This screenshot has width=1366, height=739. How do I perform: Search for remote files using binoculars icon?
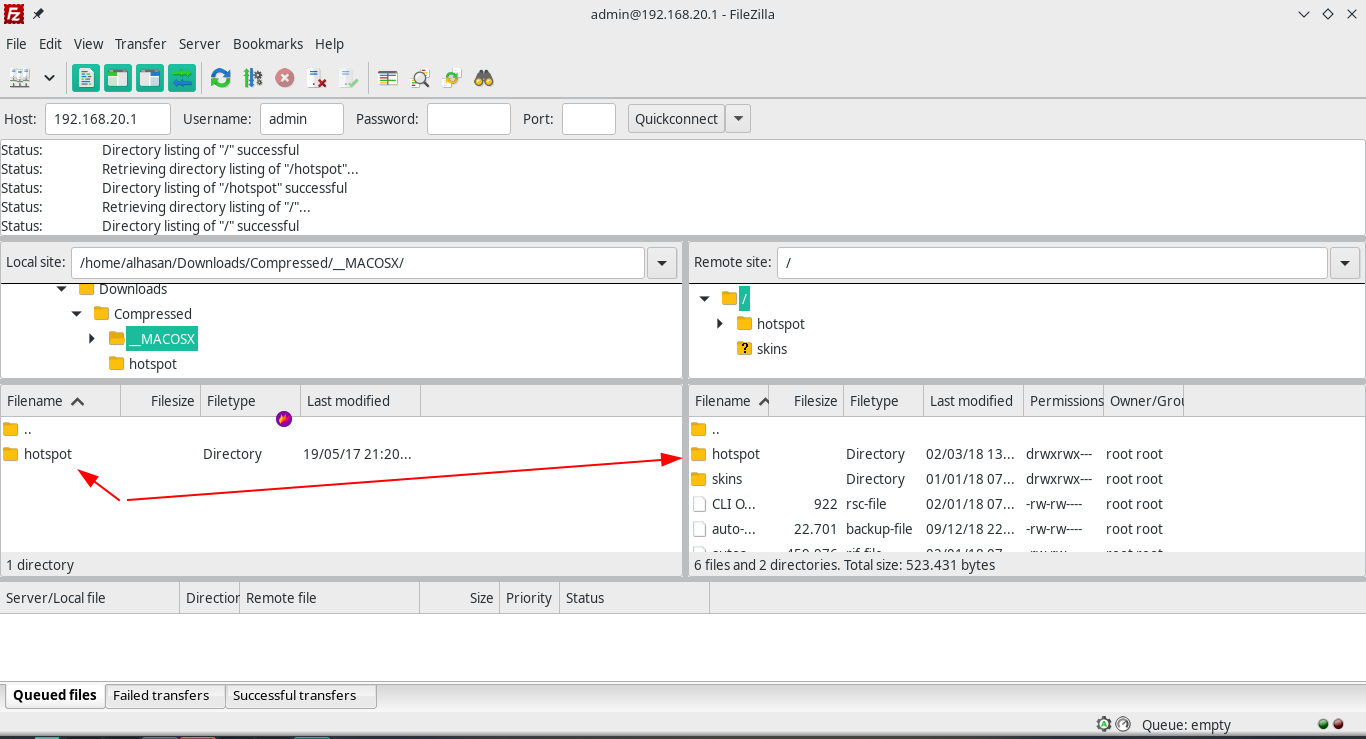(483, 77)
